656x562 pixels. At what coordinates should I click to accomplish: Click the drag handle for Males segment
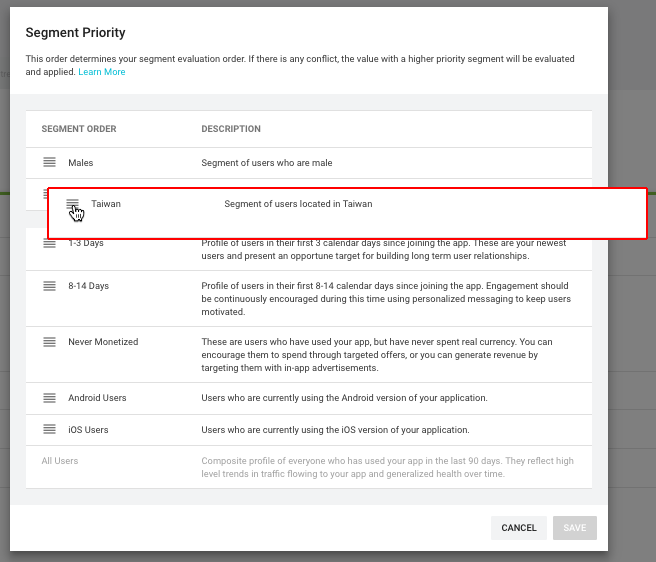click(x=49, y=162)
